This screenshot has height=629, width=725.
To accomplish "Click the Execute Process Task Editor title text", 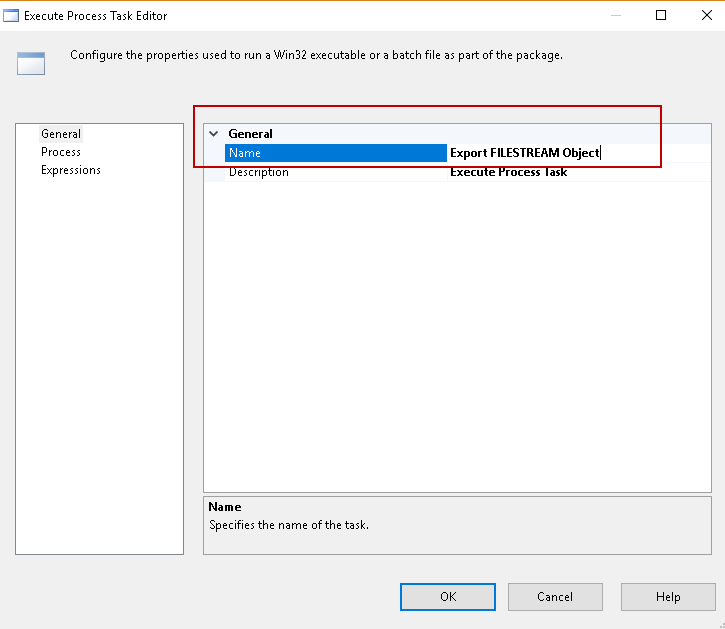I will [x=96, y=16].
